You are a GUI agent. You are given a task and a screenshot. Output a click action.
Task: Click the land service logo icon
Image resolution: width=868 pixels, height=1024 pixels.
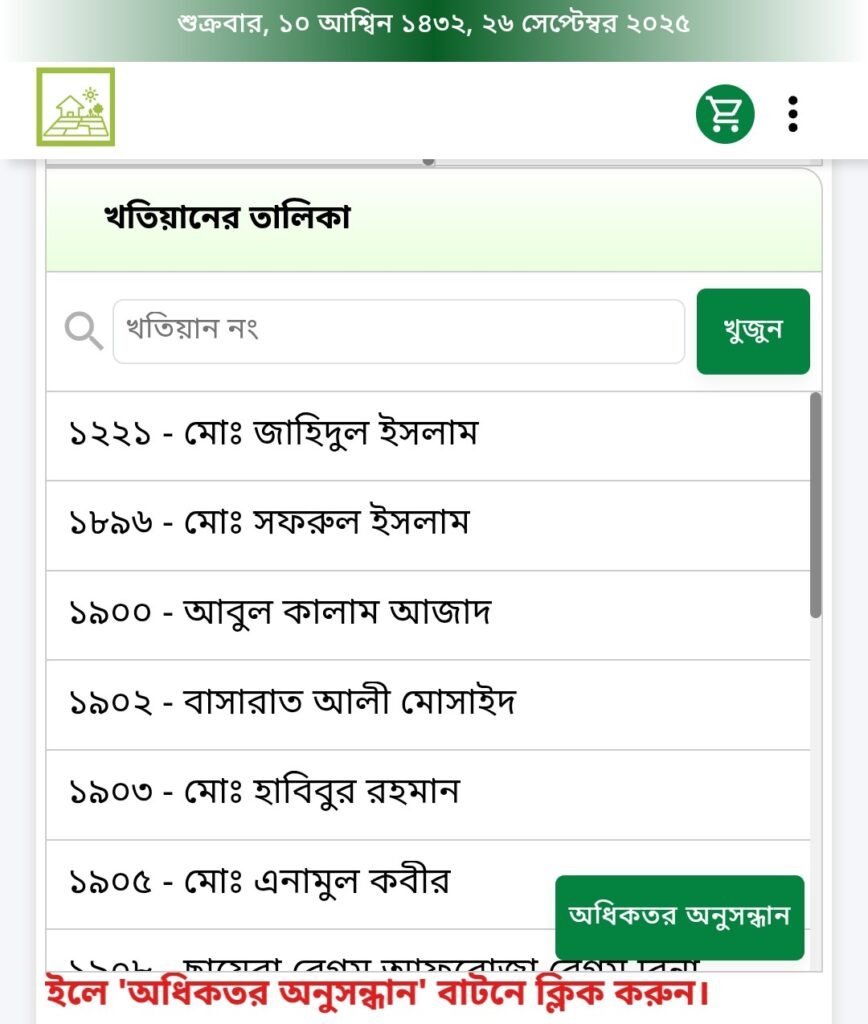coord(76,107)
